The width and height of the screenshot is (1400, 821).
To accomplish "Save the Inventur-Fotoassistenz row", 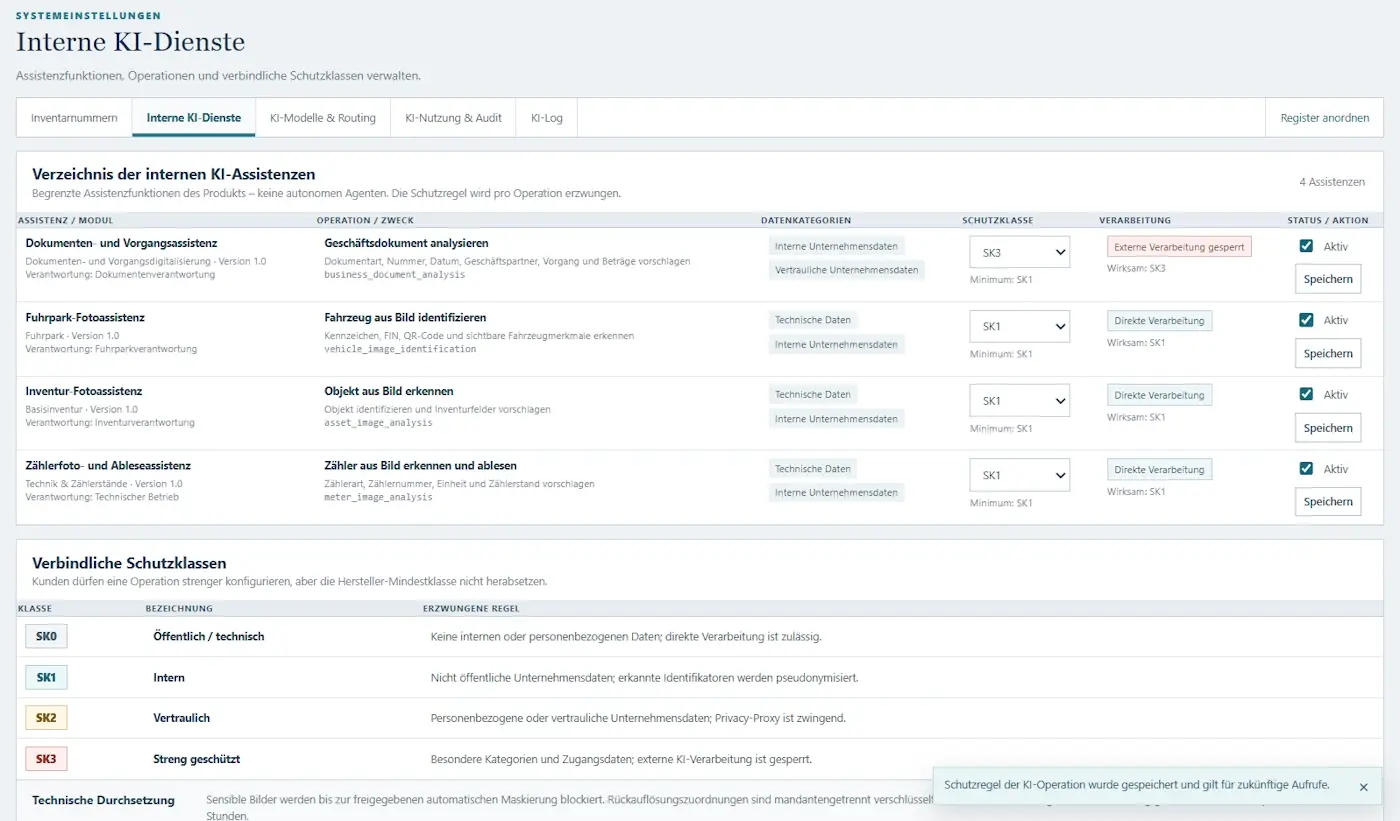I will tap(1328, 428).
